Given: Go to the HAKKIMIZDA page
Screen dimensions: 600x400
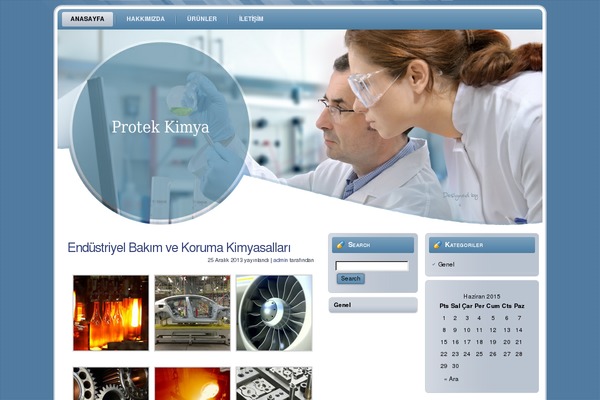Looking at the screenshot, I should [x=145, y=19].
